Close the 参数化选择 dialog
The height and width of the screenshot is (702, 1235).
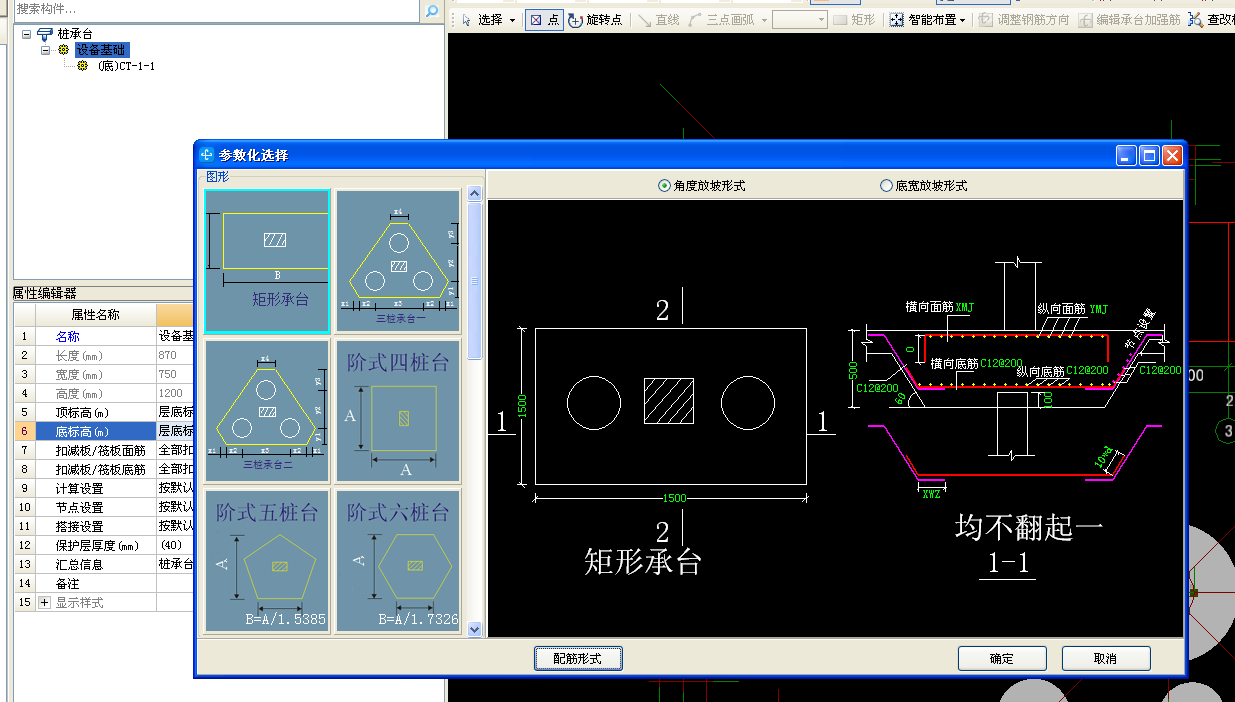1172,155
